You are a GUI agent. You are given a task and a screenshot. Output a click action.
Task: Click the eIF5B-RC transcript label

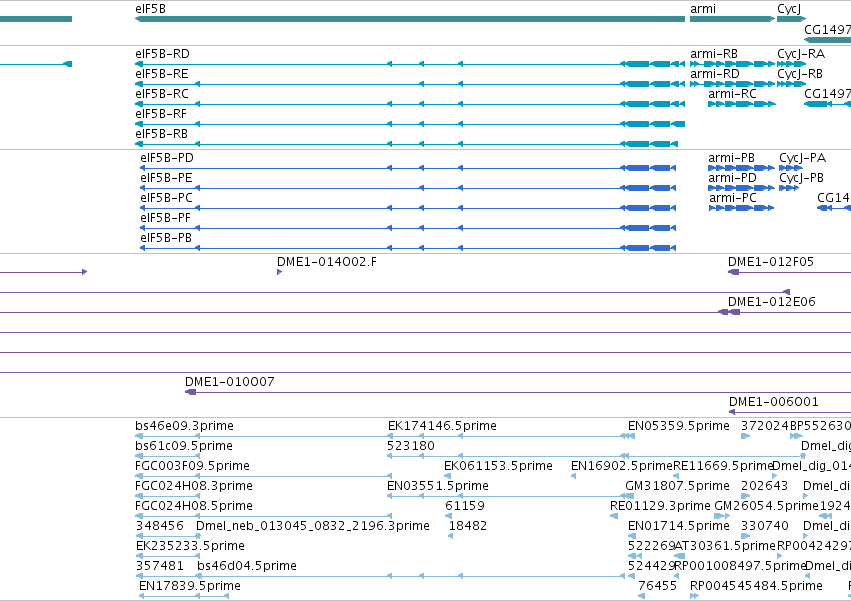click(x=162, y=94)
